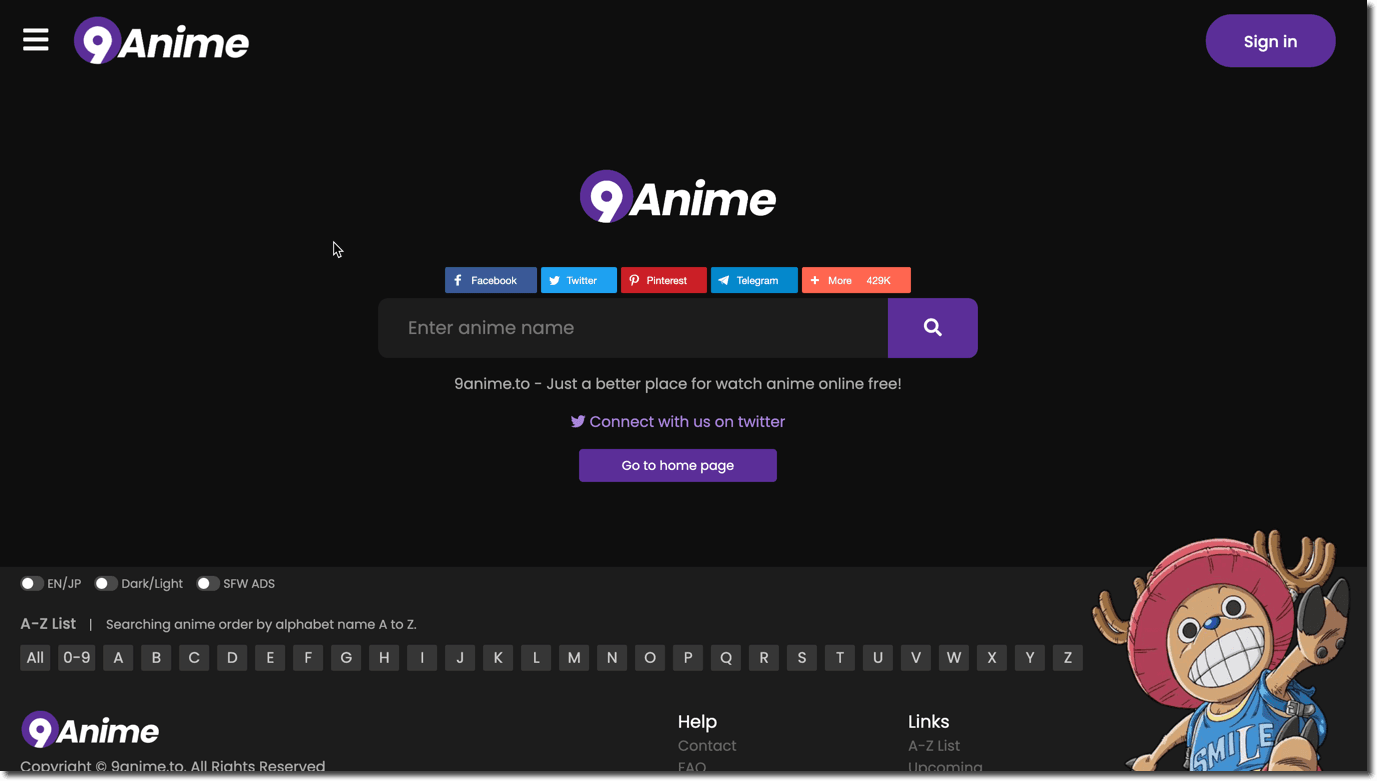
Task: Click the magnifier search button
Action: 933,328
